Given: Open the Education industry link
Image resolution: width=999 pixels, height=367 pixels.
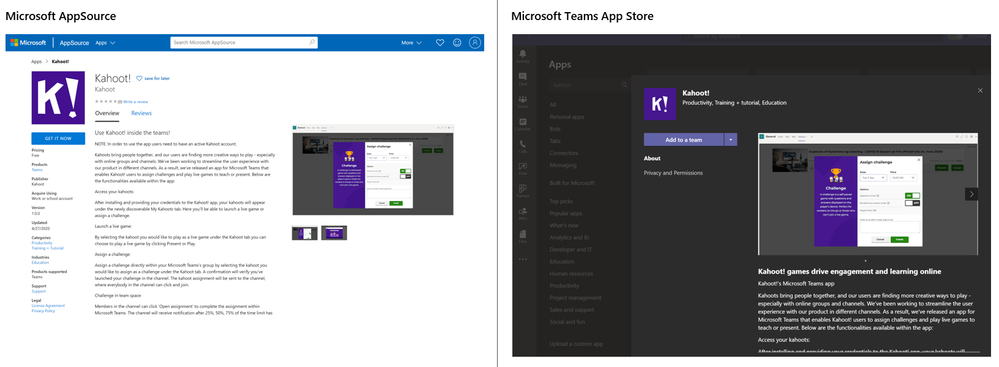Looking at the screenshot, I should pos(40,263).
